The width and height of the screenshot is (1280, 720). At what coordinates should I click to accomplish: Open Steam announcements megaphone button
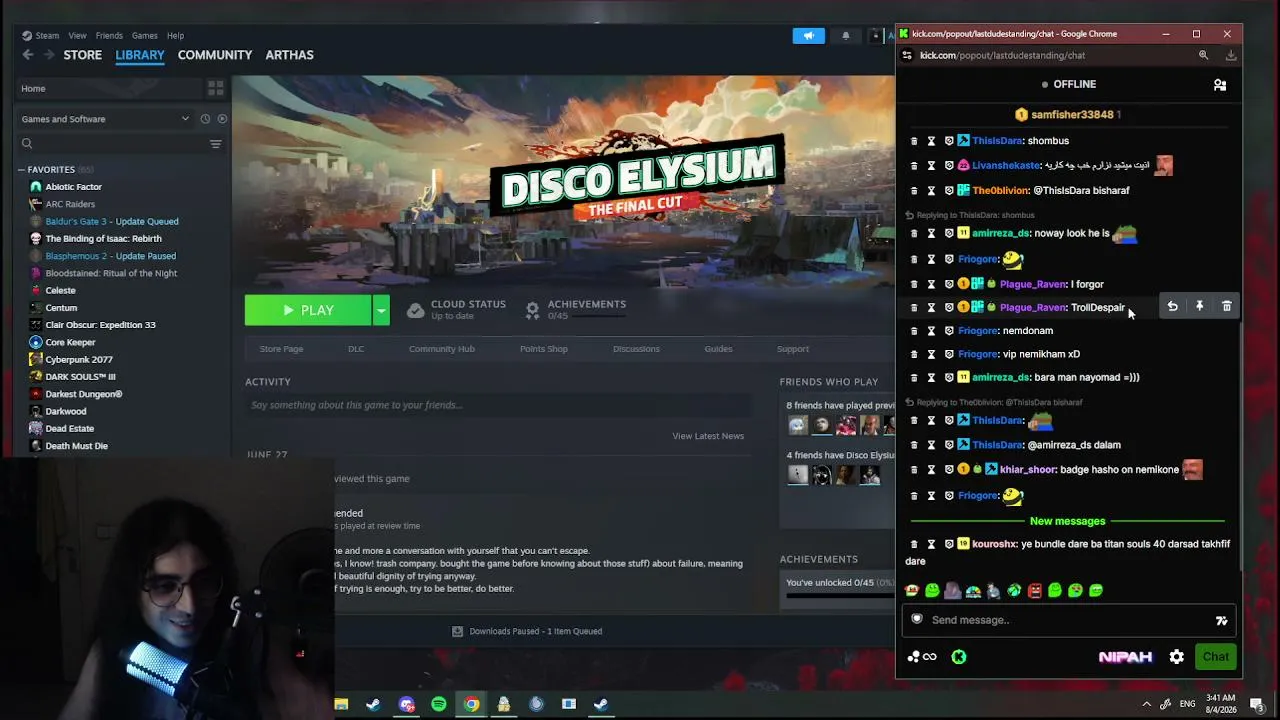(808, 36)
